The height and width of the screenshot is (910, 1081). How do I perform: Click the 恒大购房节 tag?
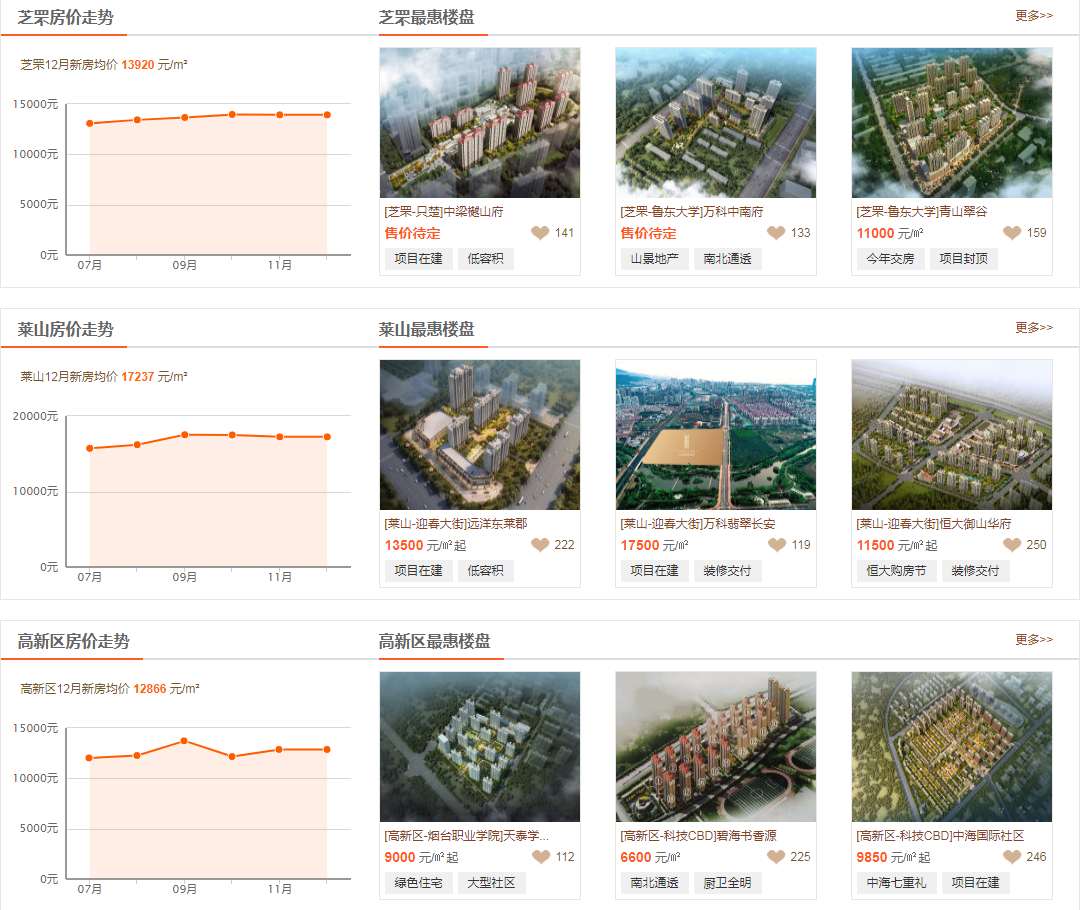click(896, 571)
